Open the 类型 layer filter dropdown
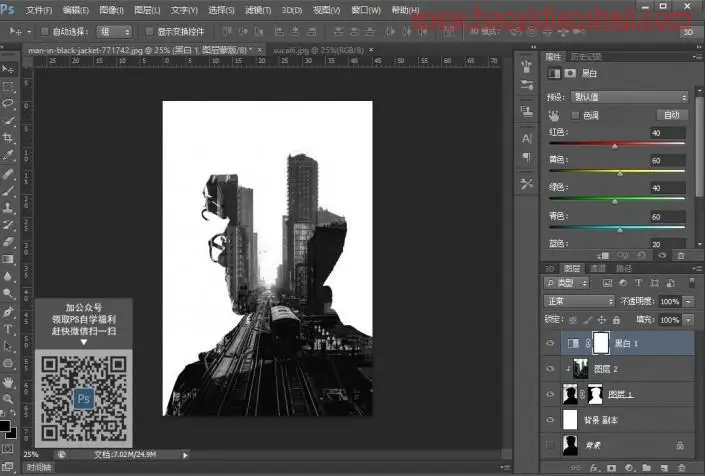The height and width of the screenshot is (476, 705). pyautogui.click(x=566, y=283)
